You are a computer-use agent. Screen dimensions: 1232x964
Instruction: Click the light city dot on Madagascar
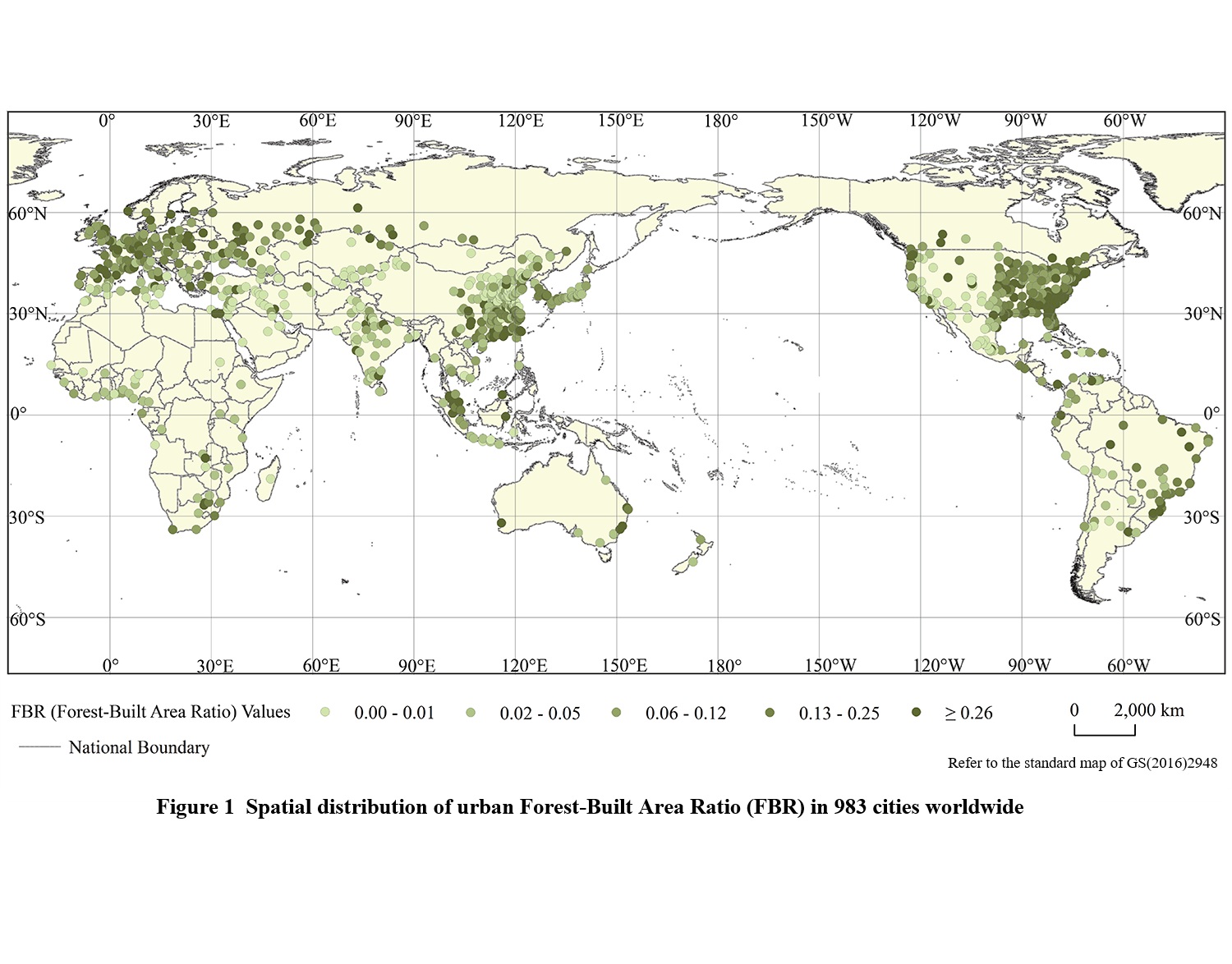click(269, 478)
